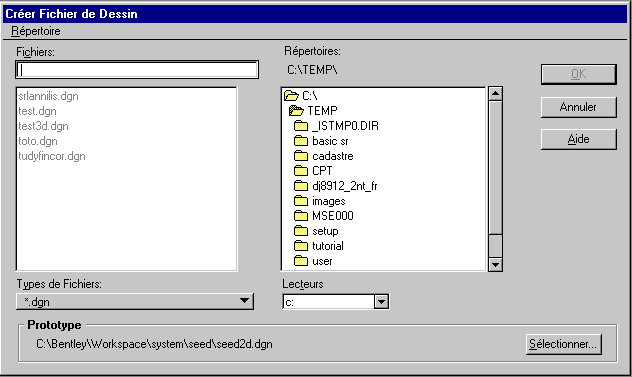632x377 pixels.
Task: Select the cadastre directory name
Action: [x=333, y=156]
